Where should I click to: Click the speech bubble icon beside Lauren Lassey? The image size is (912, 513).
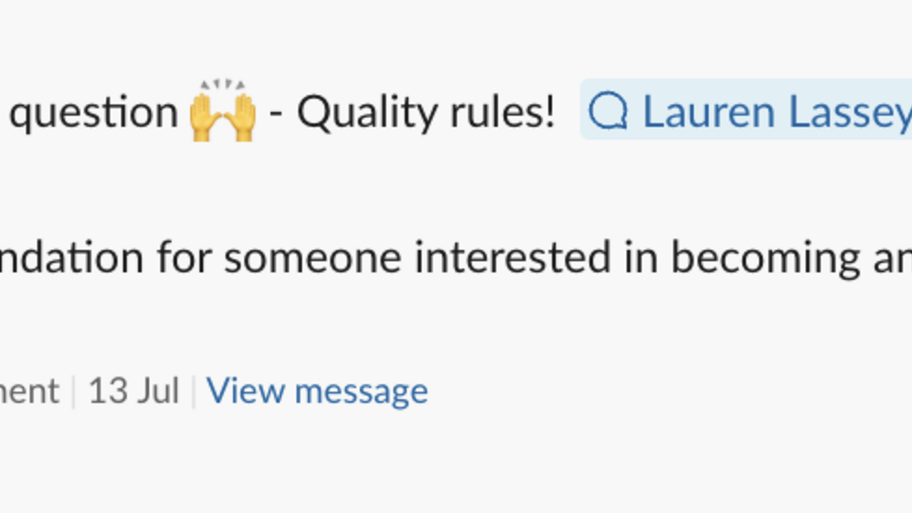[x=608, y=111]
